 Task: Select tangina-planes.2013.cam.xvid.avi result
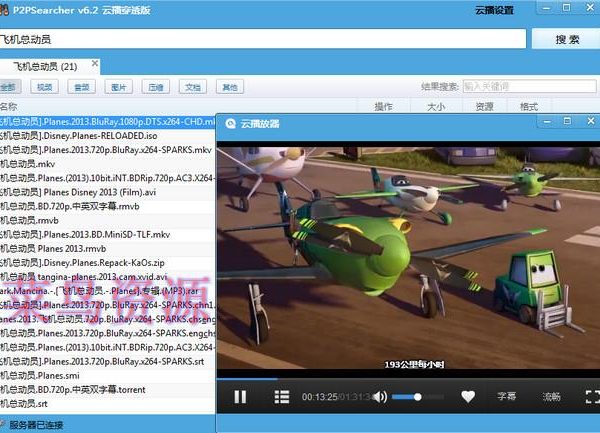click(x=108, y=277)
